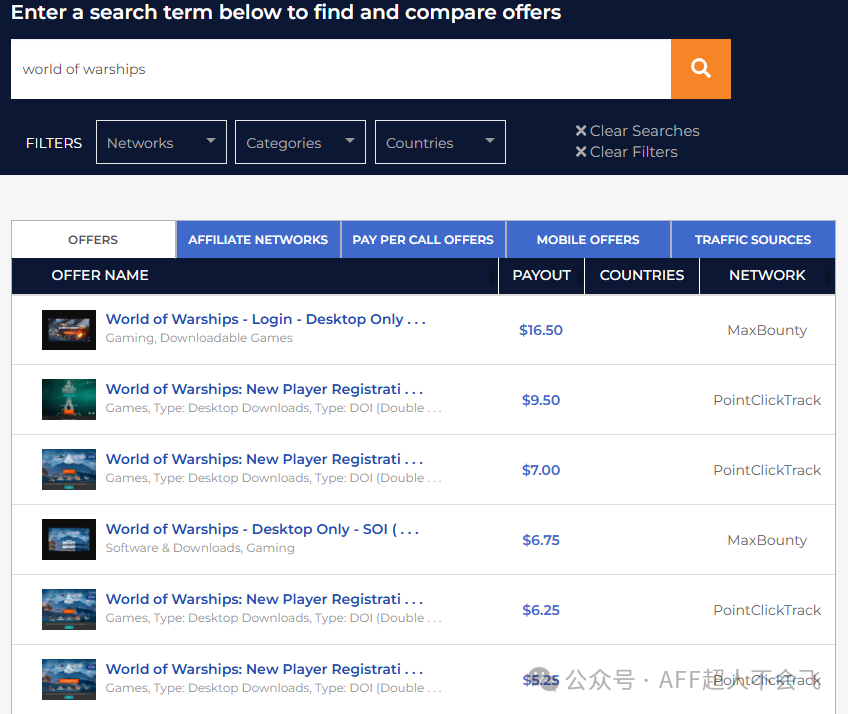Click 'Software & Downloads, Gaming' category text
This screenshot has height=714, width=848.
click(x=200, y=547)
